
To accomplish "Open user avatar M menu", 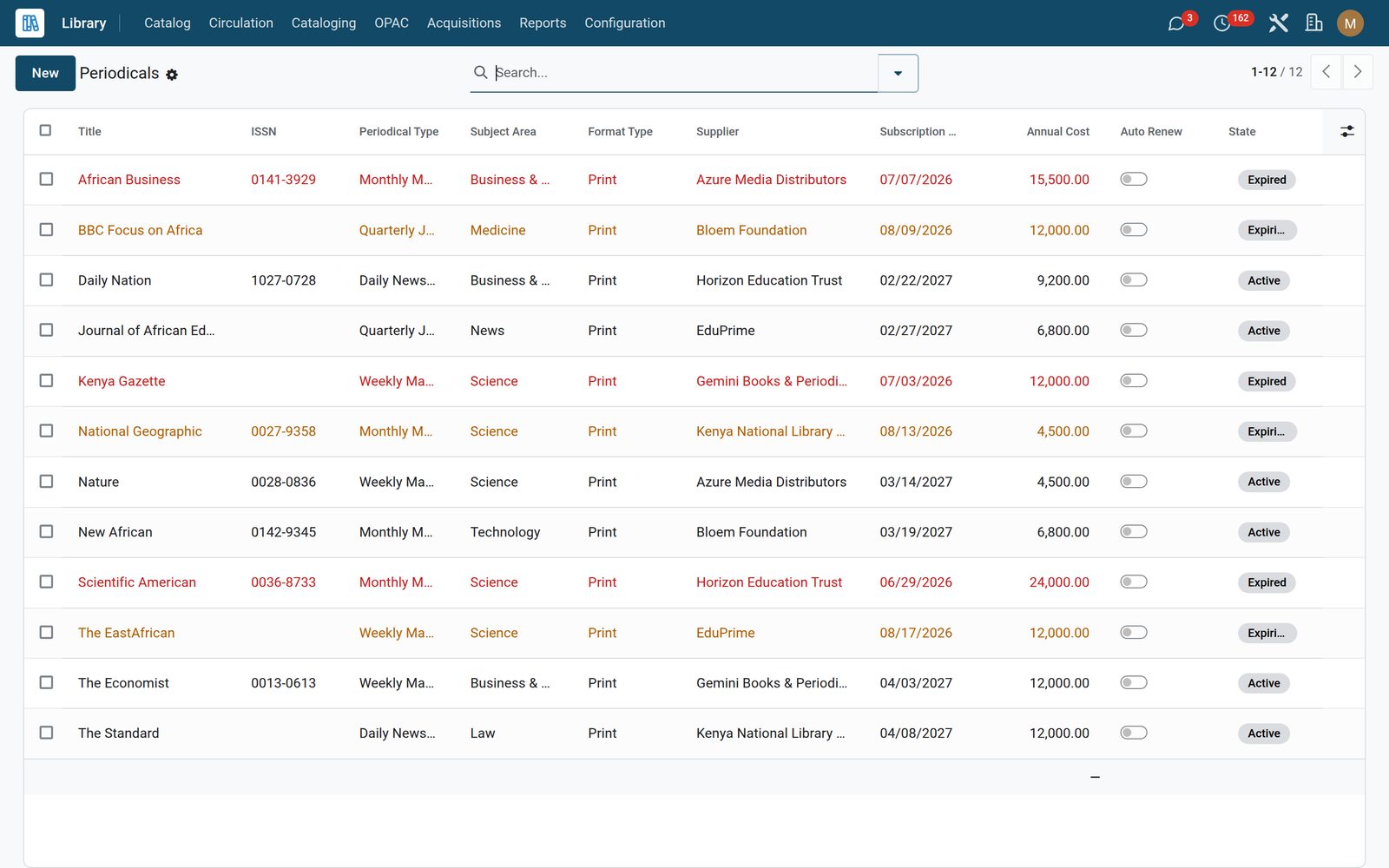I will (x=1350, y=23).
